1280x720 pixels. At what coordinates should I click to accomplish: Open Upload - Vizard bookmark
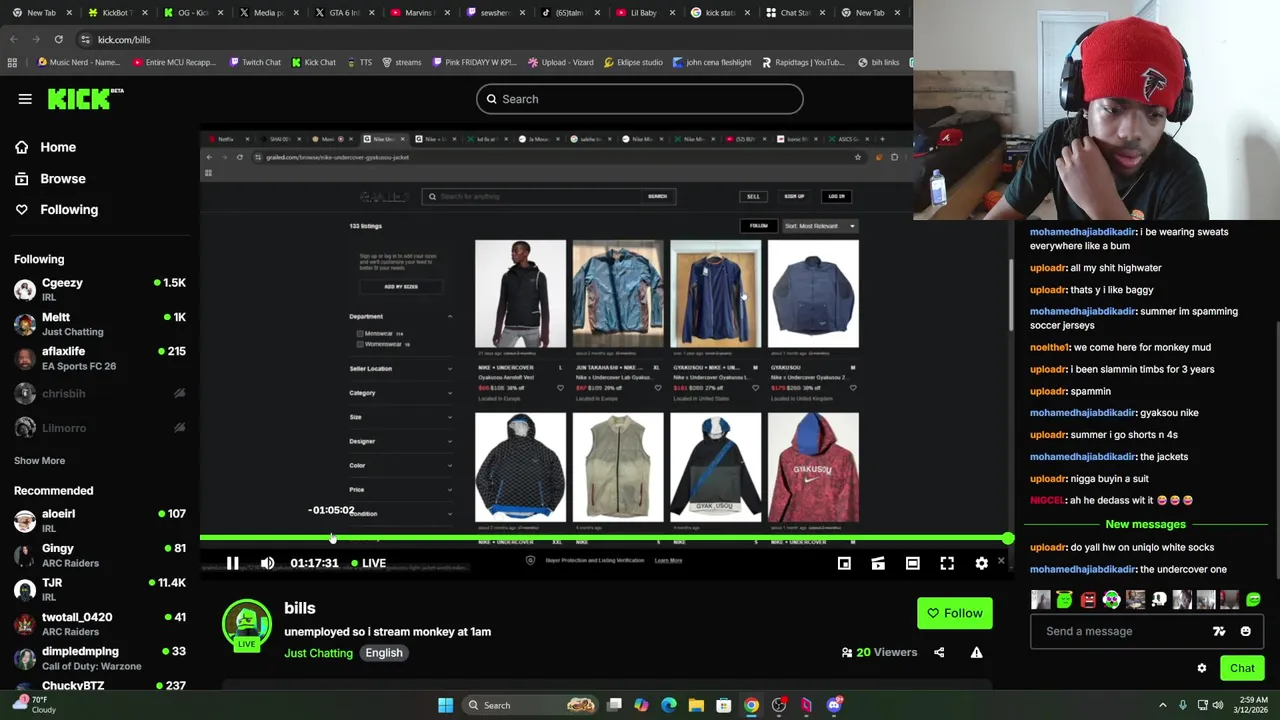562,62
